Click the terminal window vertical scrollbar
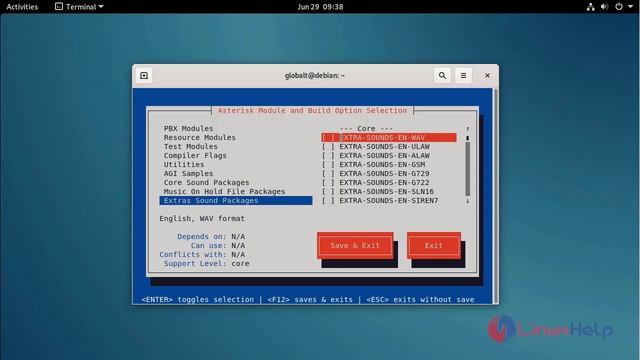 [x=496, y=196]
